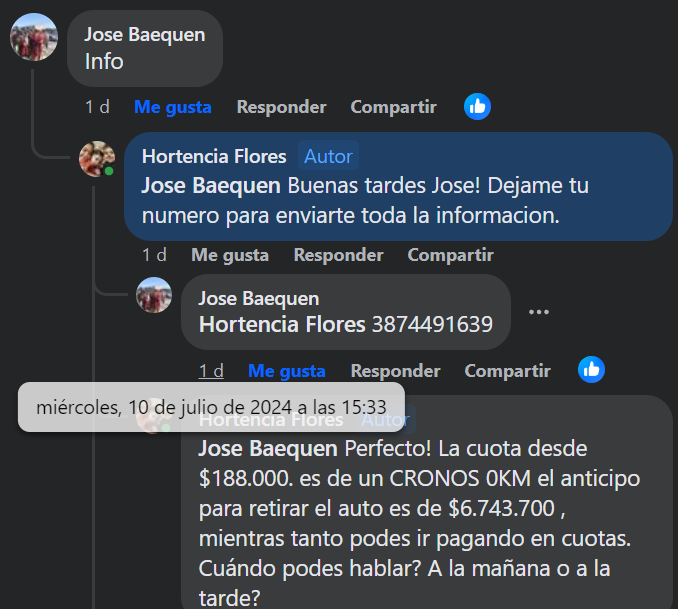Viewport: 678px width, 609px height.
Task: Open Jose Baequen's profile picture on Info comment
Action: tap(34, 37)
